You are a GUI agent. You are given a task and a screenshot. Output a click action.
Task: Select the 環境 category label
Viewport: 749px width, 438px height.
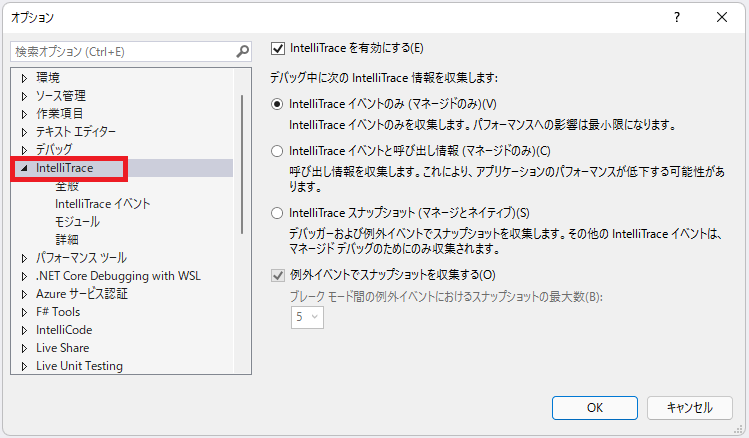(48, 78)
